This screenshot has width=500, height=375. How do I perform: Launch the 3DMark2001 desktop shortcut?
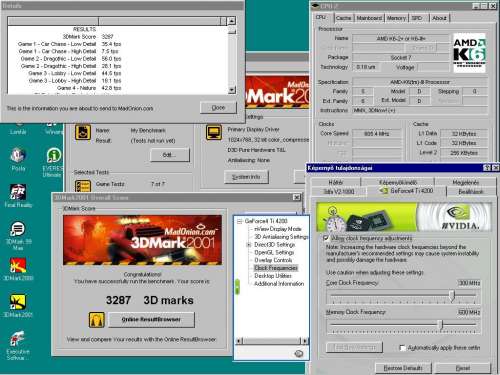[18, 305]
